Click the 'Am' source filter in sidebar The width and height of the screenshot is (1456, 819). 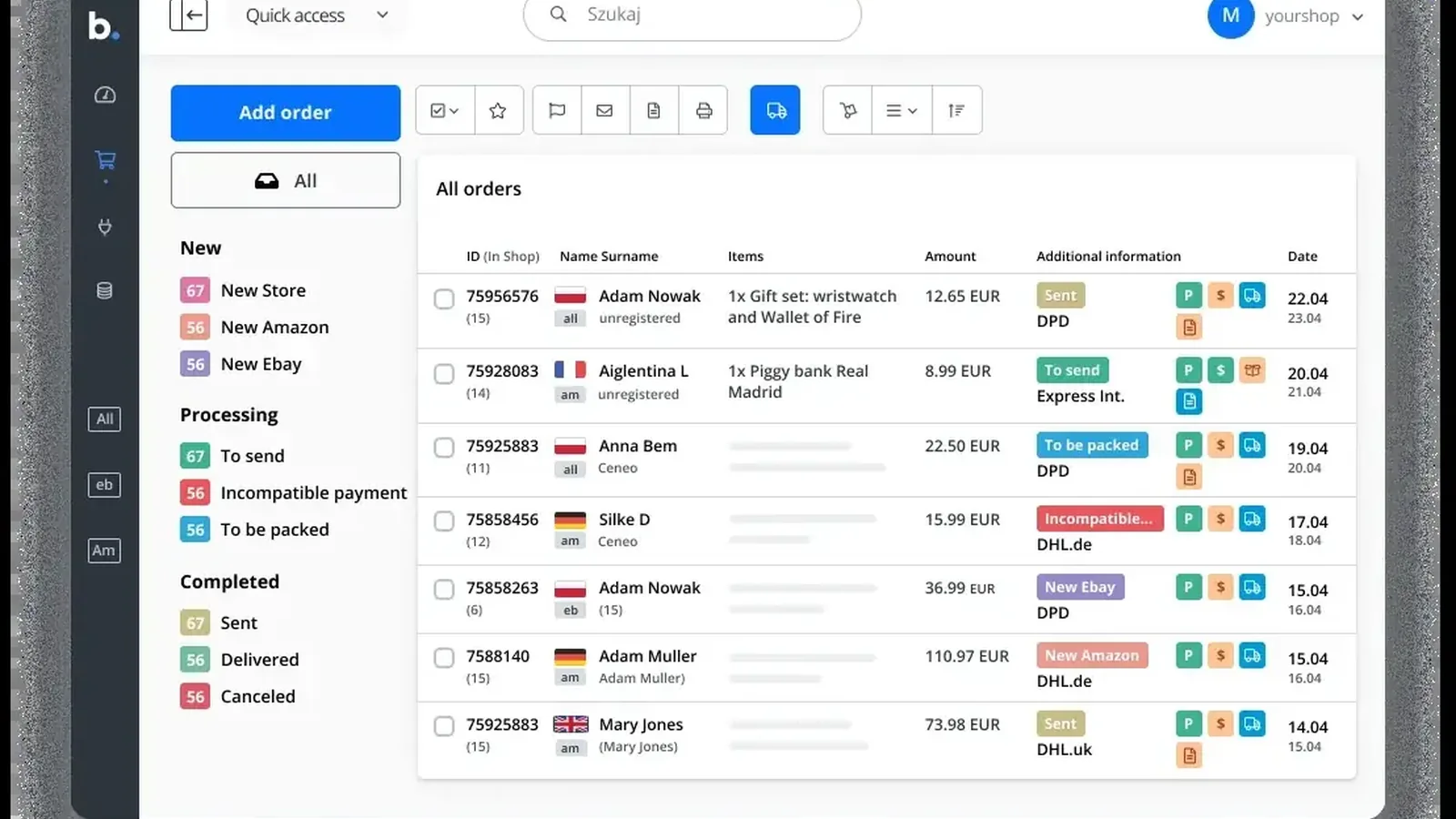click(x=105, y=551)
